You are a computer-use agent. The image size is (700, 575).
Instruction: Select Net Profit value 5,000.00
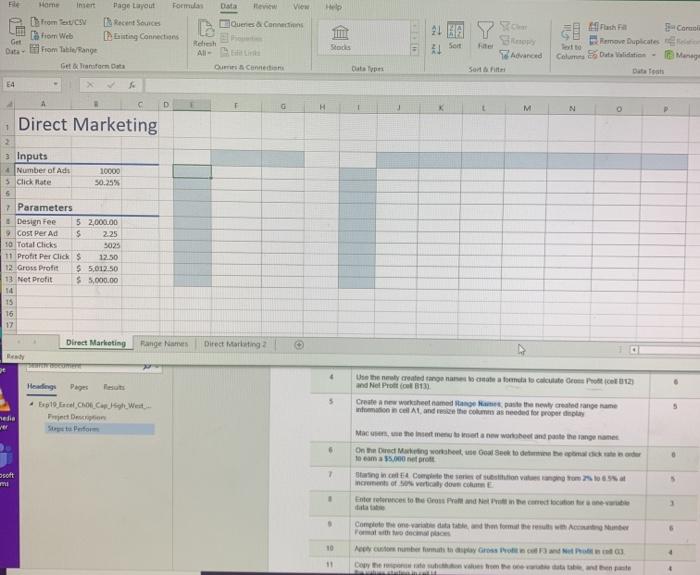[x=97, y=280]
